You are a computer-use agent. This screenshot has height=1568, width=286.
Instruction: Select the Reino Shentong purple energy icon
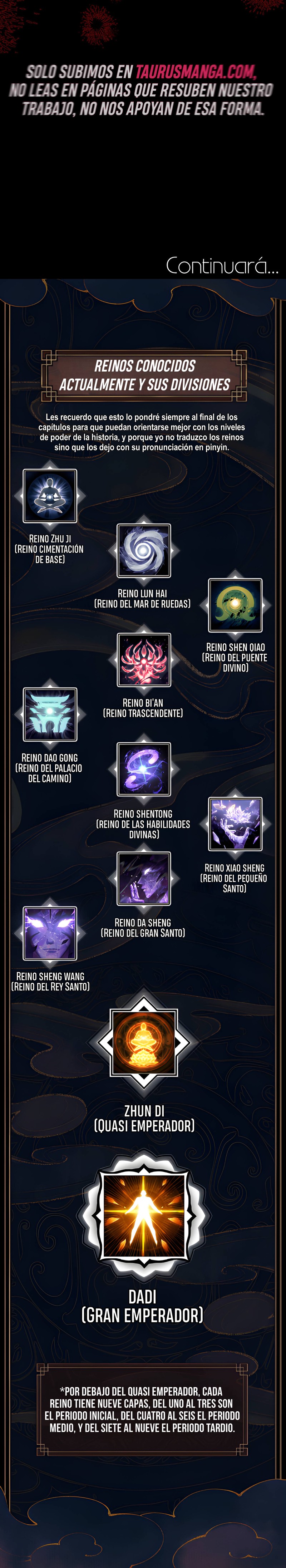pyautogui.click(x=144, y=769)
